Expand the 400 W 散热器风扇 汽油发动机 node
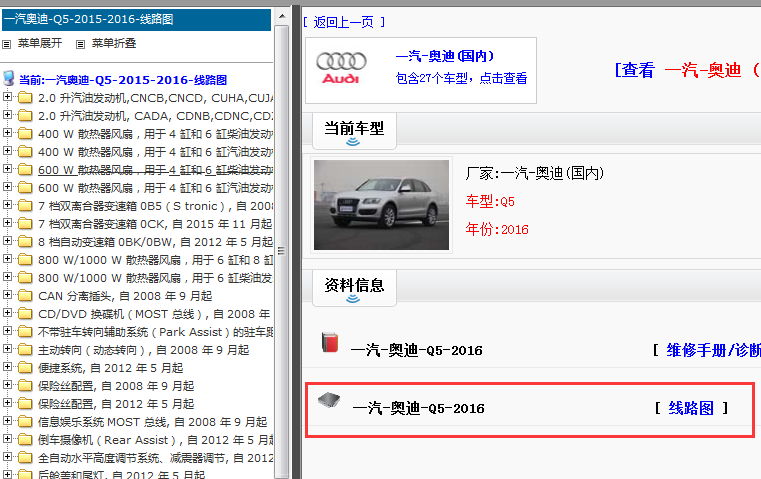 (7, 150)
